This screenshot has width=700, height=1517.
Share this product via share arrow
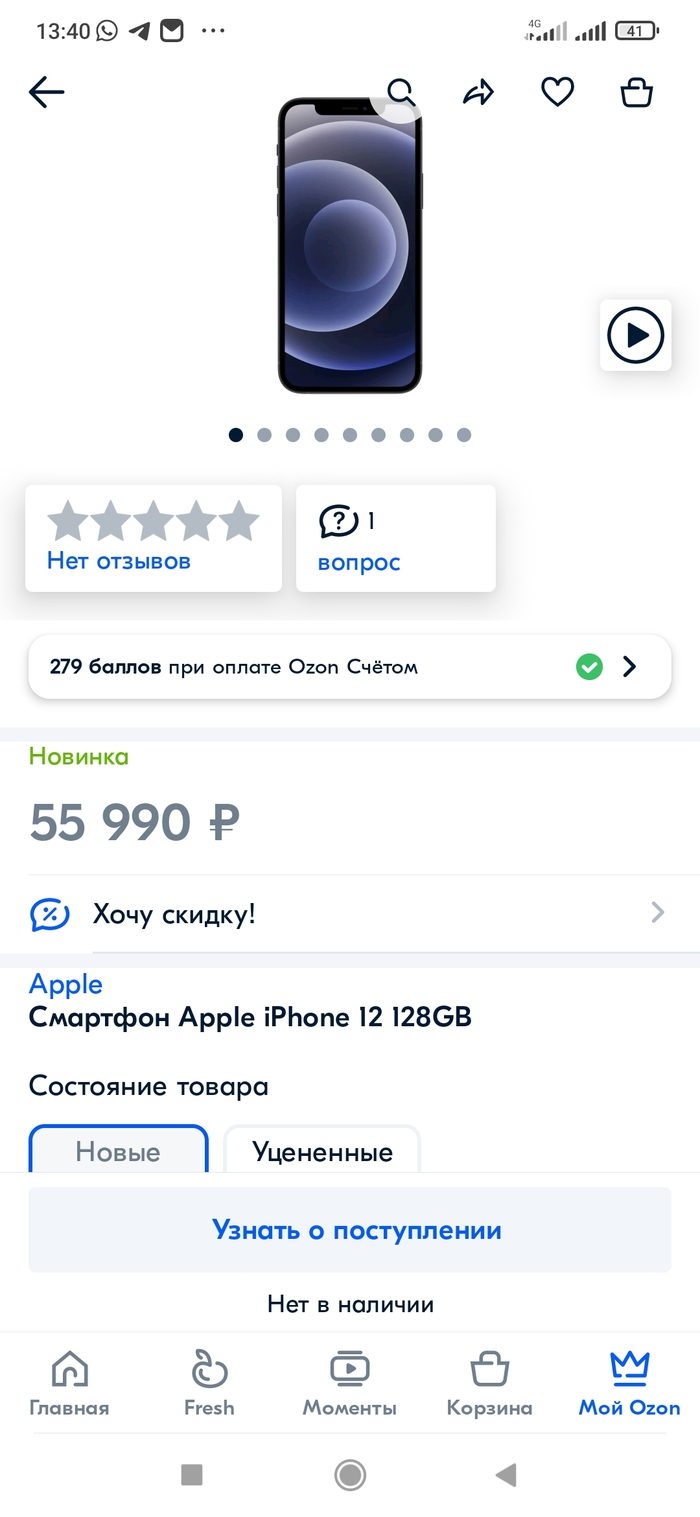(479, 93)
